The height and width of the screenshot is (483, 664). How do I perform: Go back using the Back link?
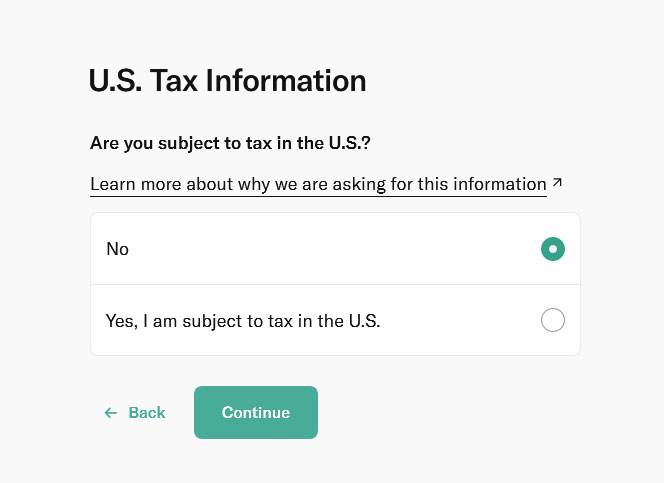pos(135,413)
